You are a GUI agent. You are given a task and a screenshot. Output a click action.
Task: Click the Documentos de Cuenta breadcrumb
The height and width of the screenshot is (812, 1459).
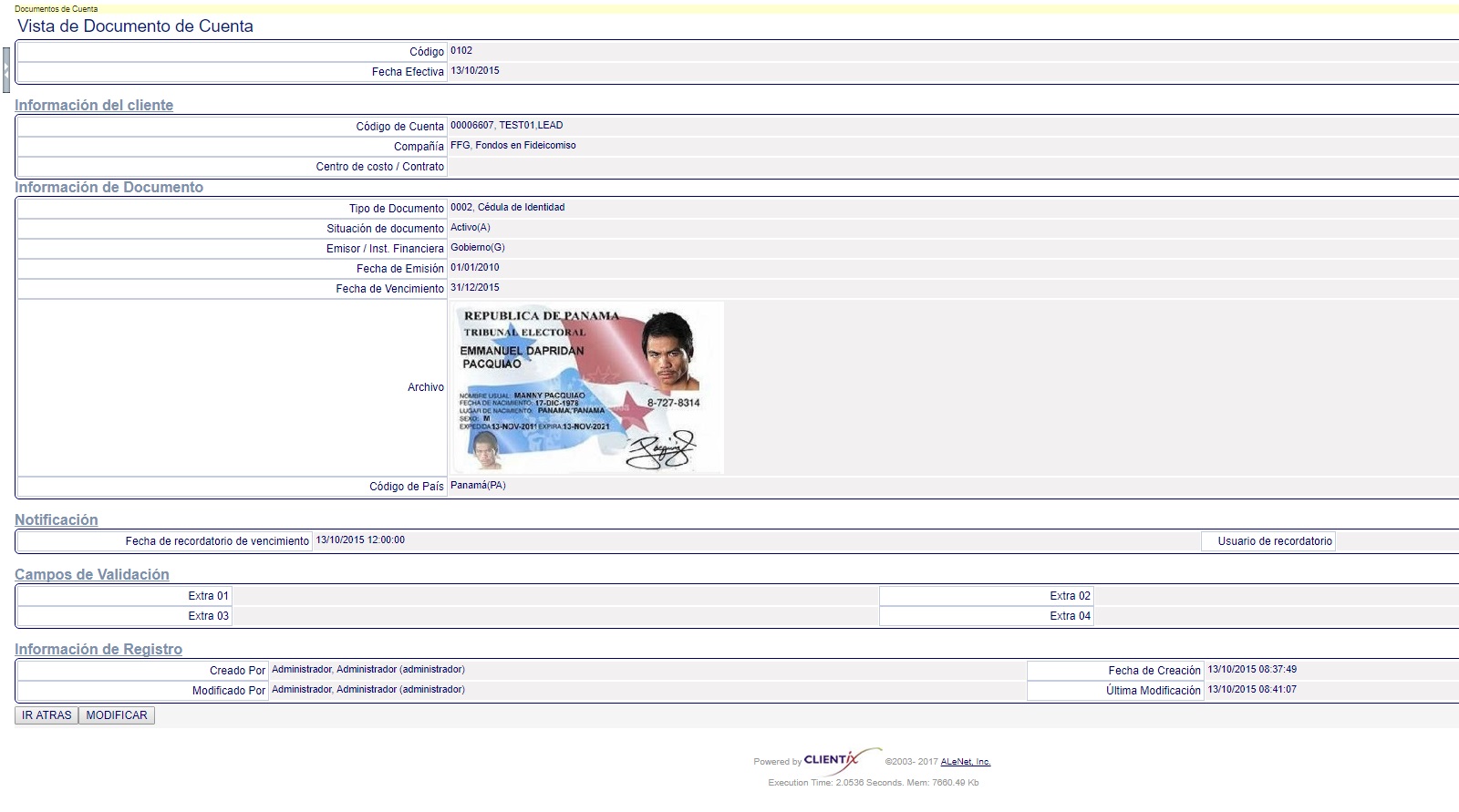[56, 9]
